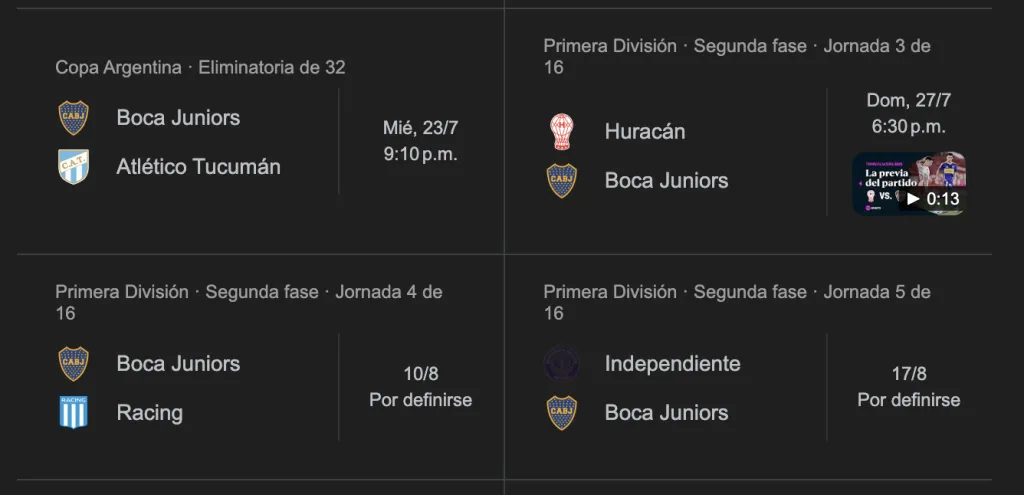Open the Atlético Tucumán team name

198,167
